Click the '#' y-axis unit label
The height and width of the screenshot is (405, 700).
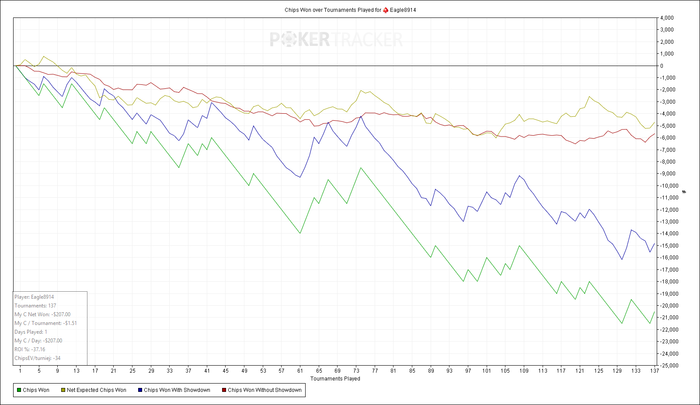point(684,192)
